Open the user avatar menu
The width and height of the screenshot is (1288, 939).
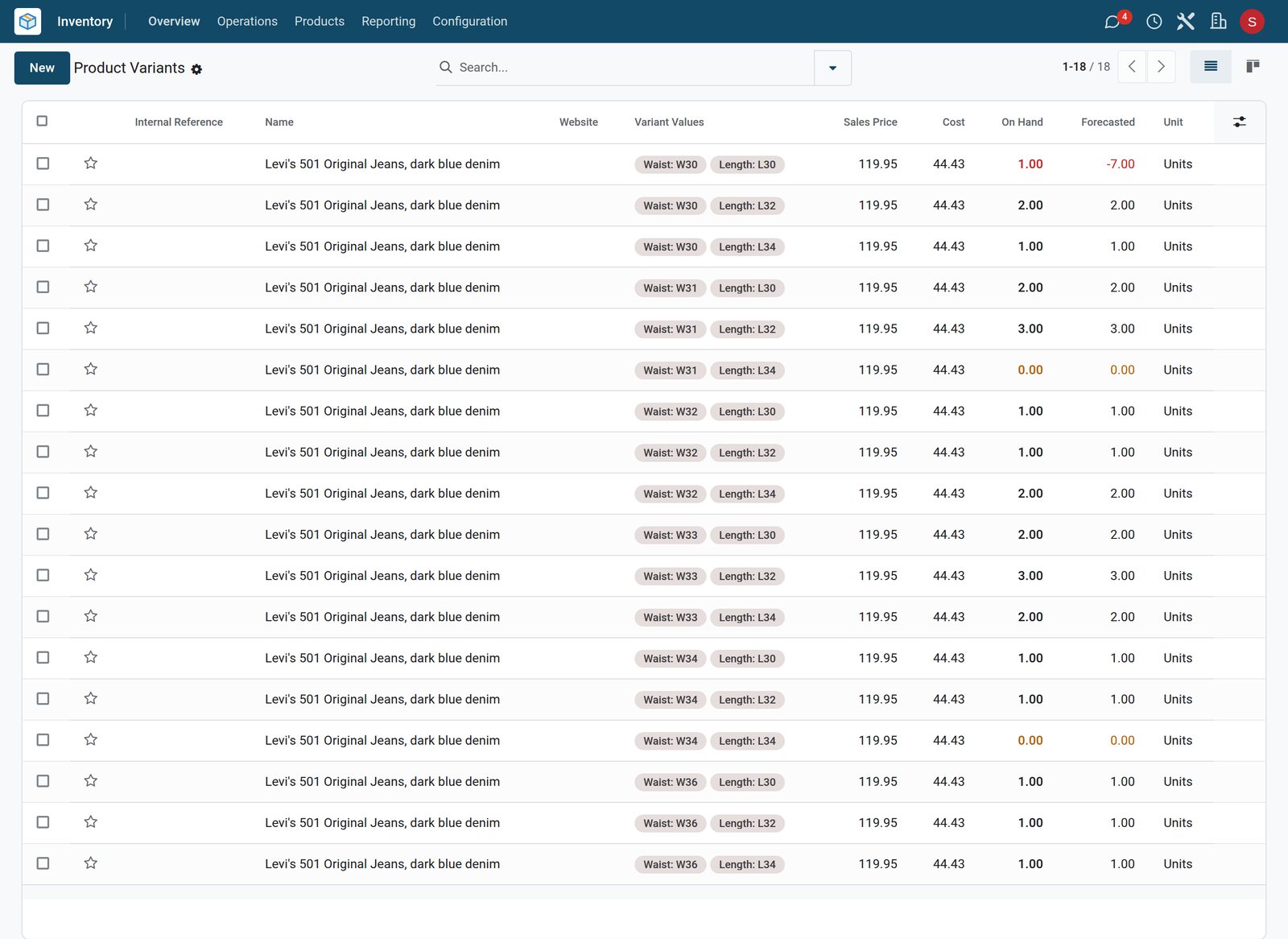pos(1252,22)
